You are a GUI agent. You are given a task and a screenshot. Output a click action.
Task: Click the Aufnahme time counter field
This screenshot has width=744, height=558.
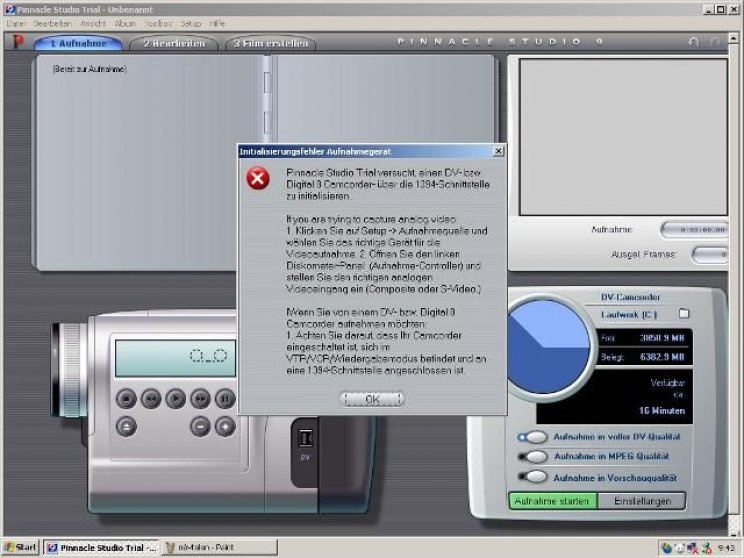[x=696, y=230]
